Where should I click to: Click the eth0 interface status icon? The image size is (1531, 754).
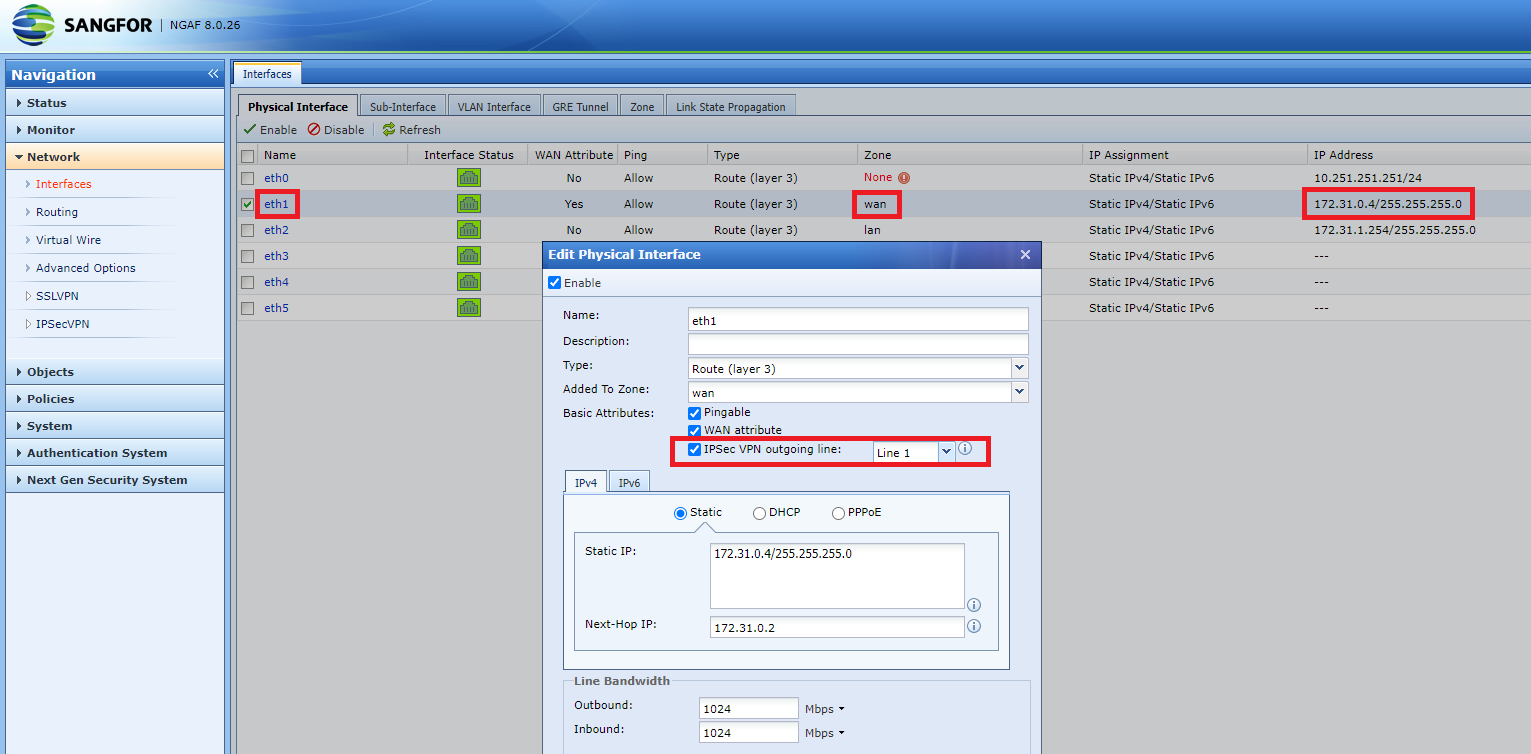469,177
